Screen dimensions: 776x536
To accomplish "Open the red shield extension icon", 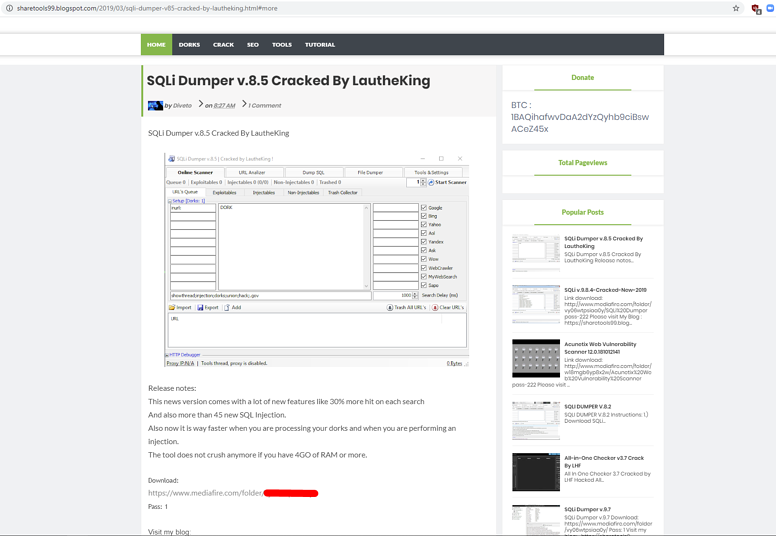I will click(756, 8).
